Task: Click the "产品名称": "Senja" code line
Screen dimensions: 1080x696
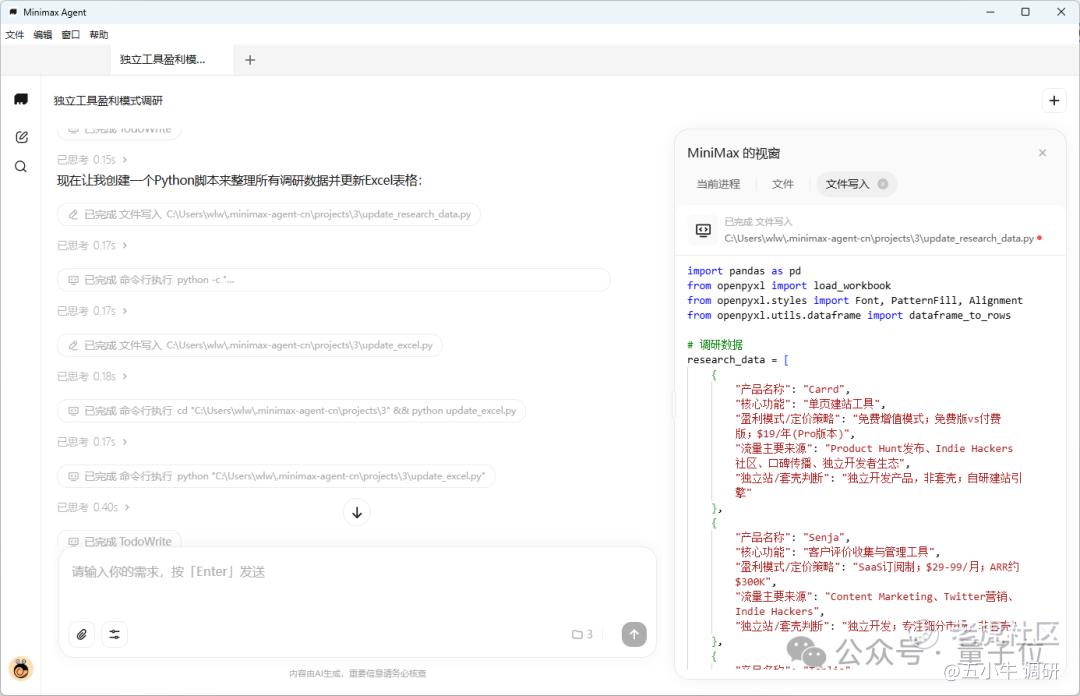Action: coord(792,538)
